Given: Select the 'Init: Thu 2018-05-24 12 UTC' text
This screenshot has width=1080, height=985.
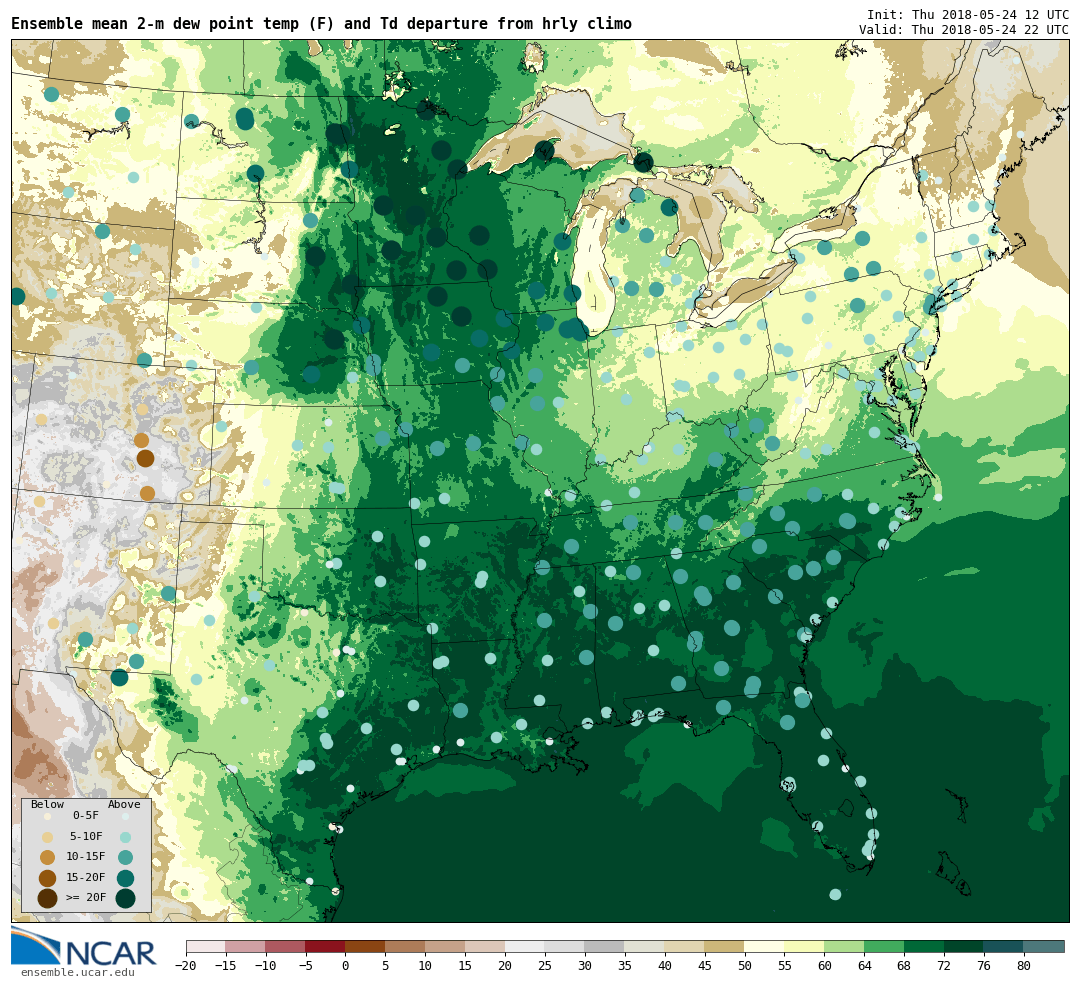Looking at the screenshot, I should (968, 14).
